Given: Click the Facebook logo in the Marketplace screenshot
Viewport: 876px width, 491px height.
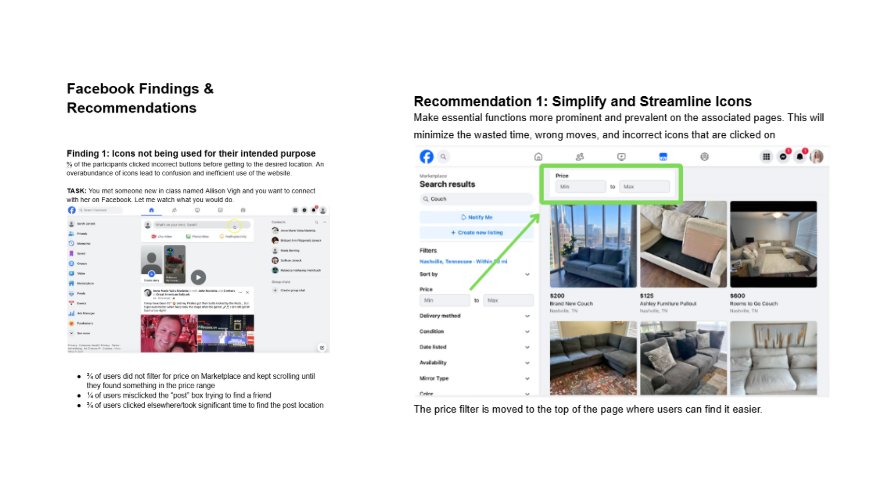Looking at the screenshot, I should (x=426, y=156).
